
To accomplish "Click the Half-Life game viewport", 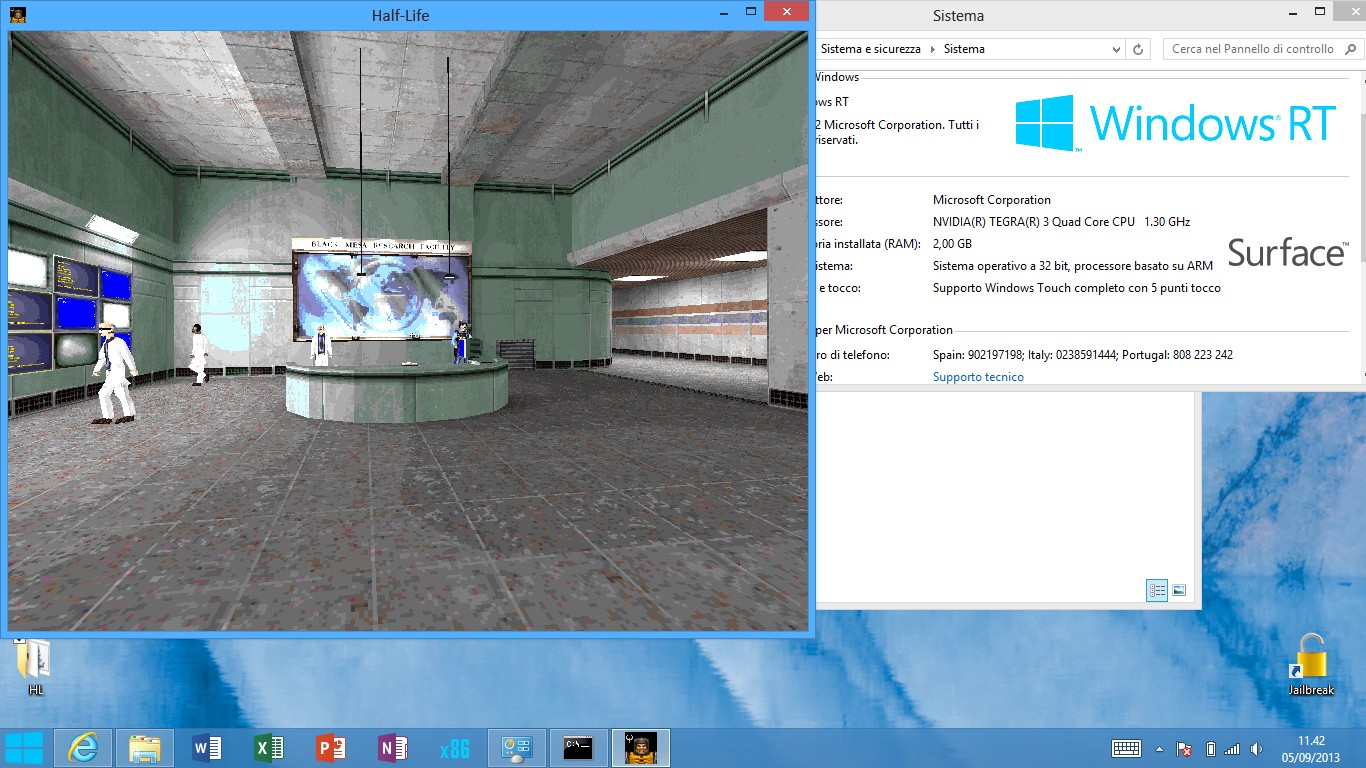I will (x=408, y=331).
